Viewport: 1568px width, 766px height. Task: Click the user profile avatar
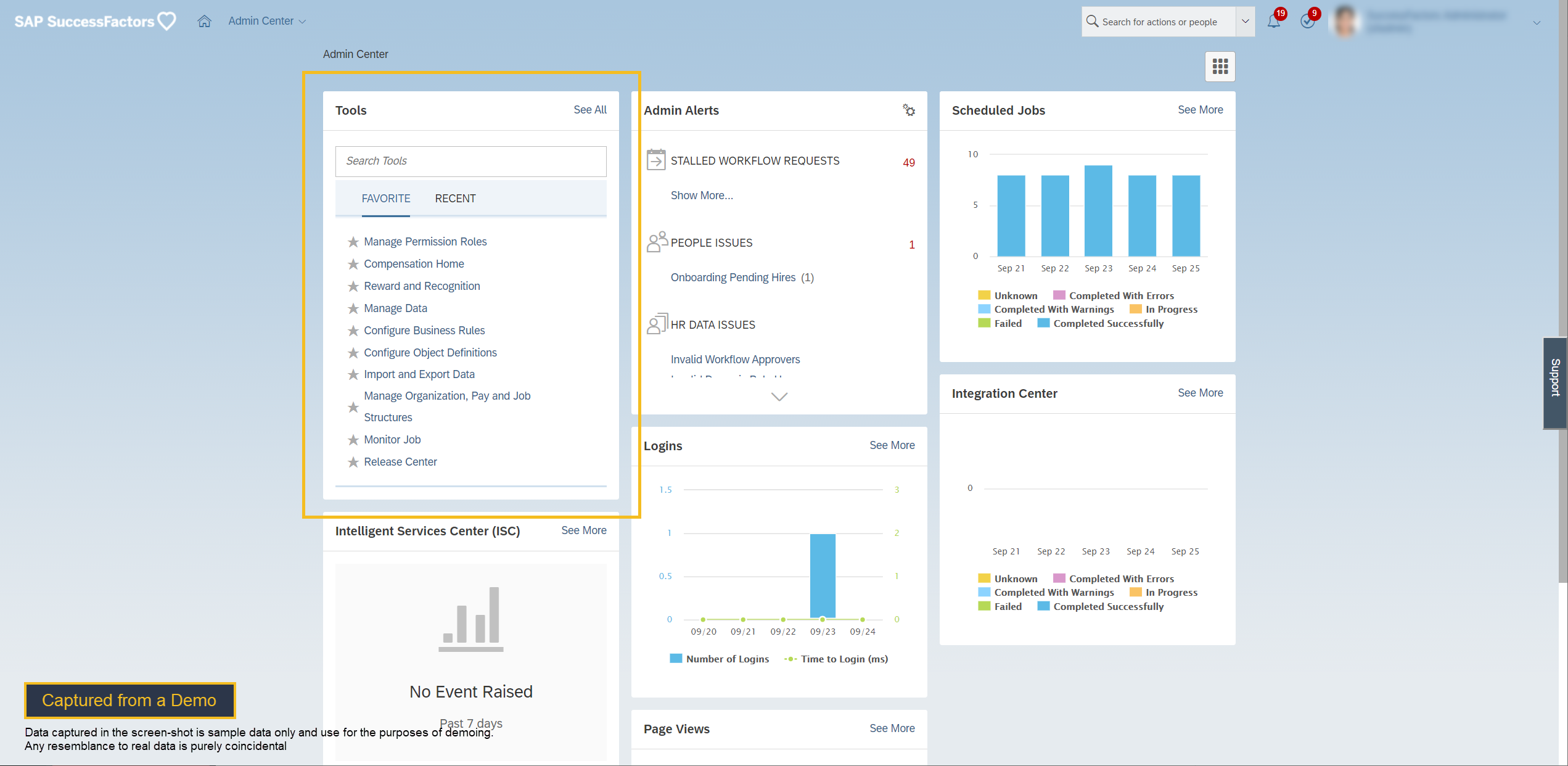(x=1345, y=22)
